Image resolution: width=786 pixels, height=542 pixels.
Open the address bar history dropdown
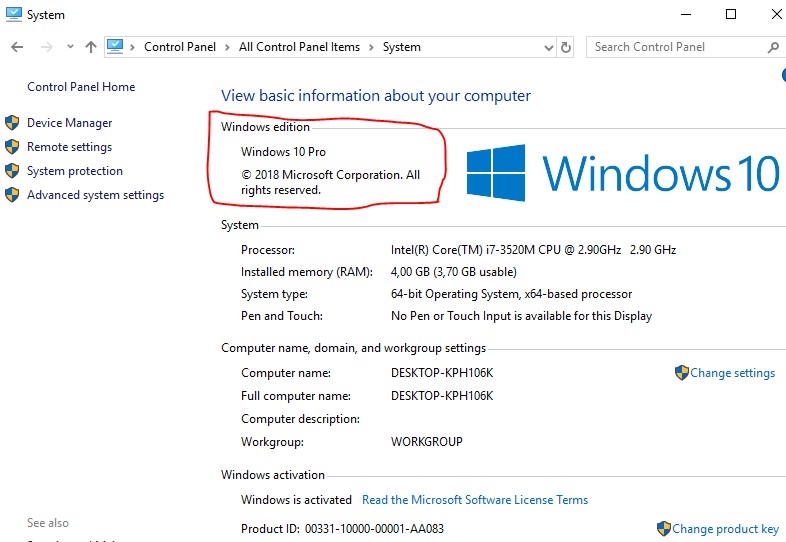(x=549, y=48)
